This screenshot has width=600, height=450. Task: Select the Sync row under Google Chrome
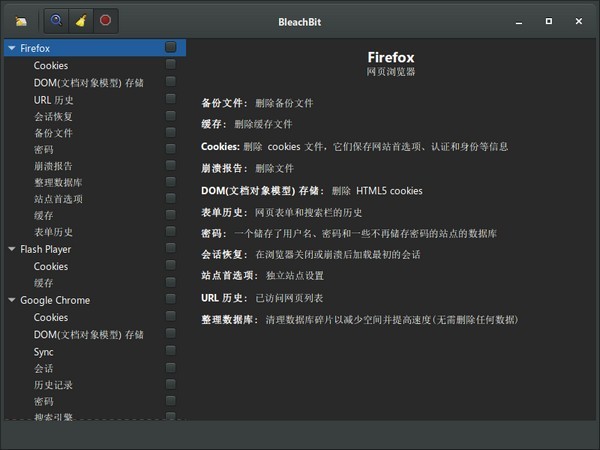pyautogui.click(x=95, y=352)
